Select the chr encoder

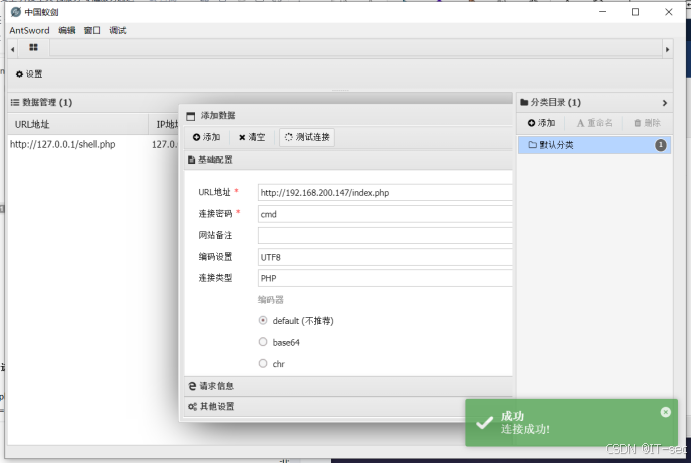pyautogui.click(x=263, y=363)
